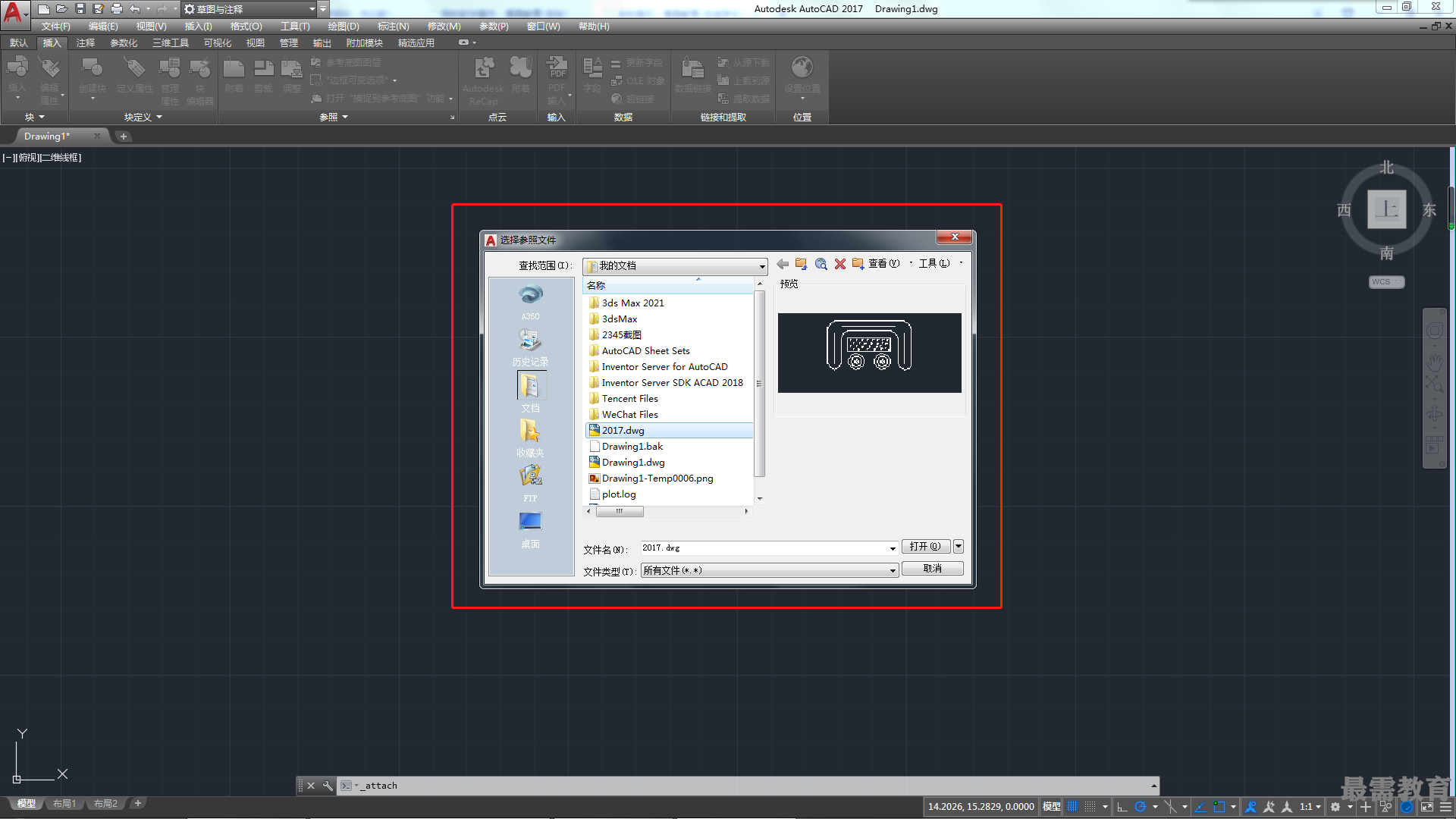Click the Orbit icon on navigation bar
1456x819 pixels.
coord(1434,413)
